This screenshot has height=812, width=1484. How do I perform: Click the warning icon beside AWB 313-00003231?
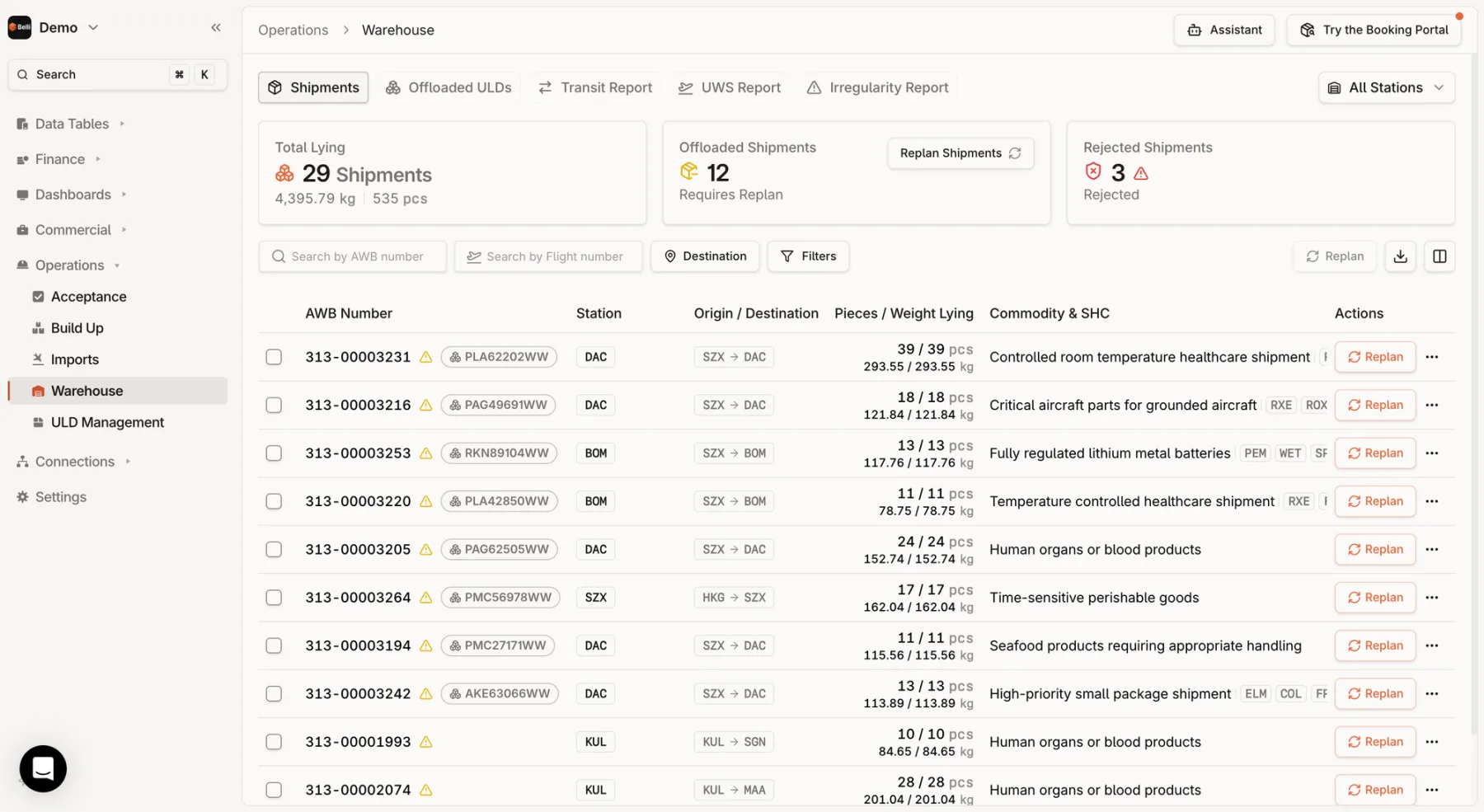(426, 357)
